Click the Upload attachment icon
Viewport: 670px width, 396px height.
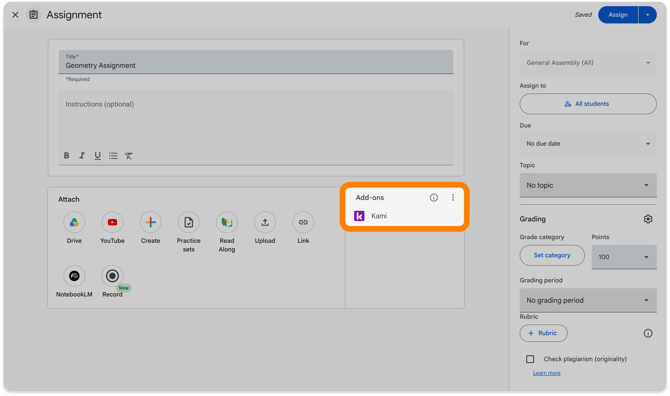[265, 222]
